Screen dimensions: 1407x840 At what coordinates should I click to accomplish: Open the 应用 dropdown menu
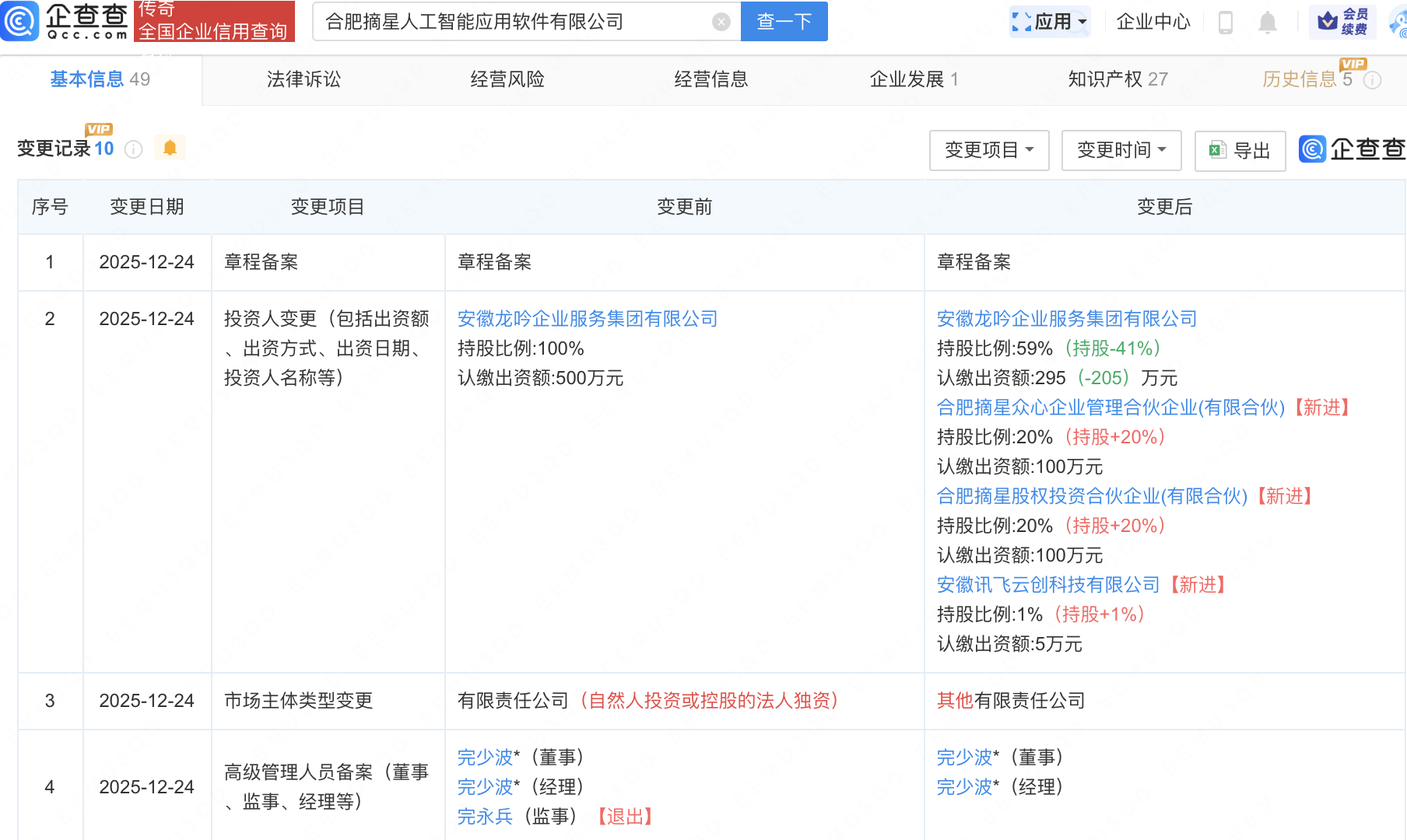pyautogui.click(x=1051, y=22)
